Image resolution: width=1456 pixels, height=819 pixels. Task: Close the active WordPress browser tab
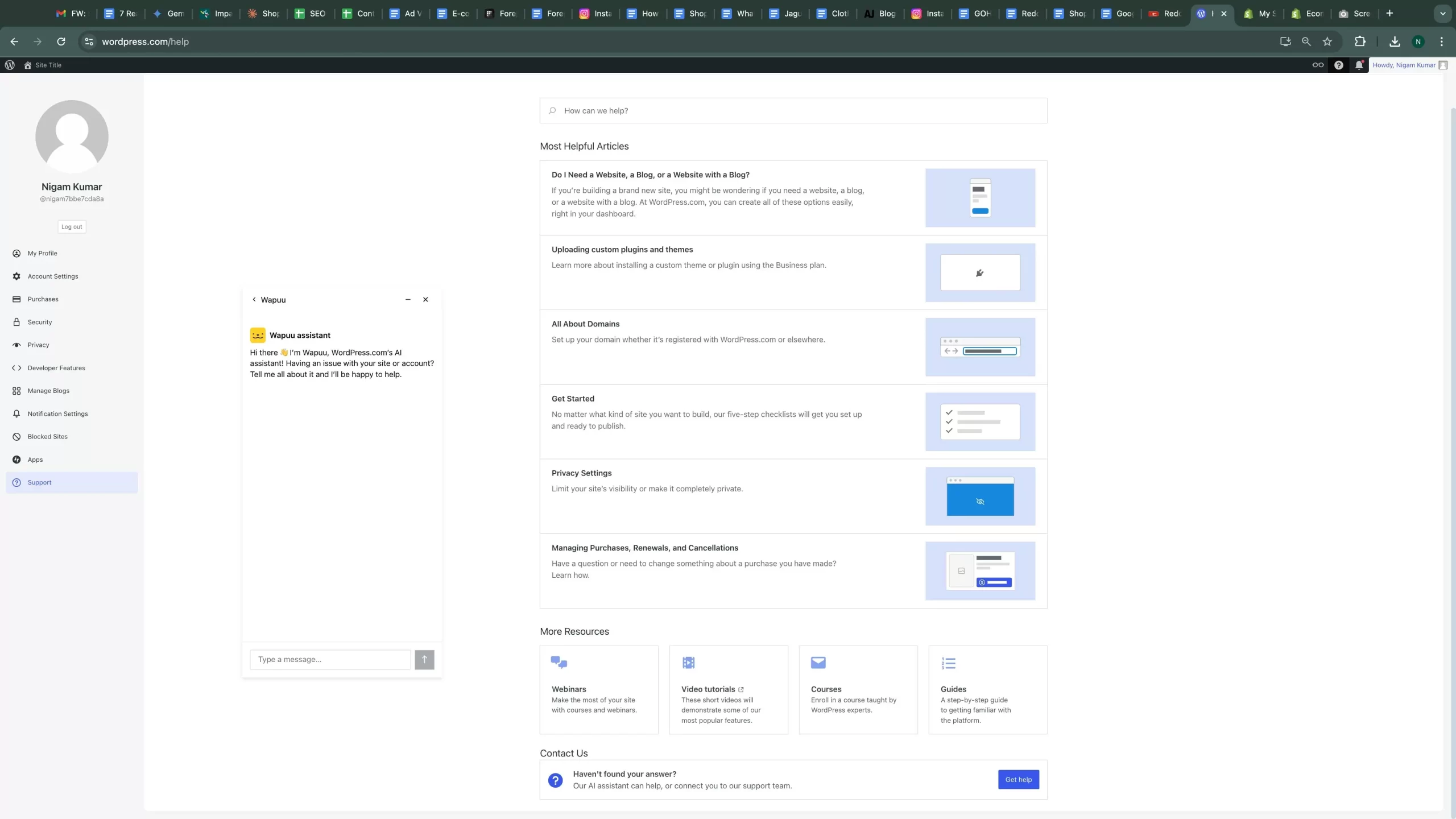(1224, 14)
